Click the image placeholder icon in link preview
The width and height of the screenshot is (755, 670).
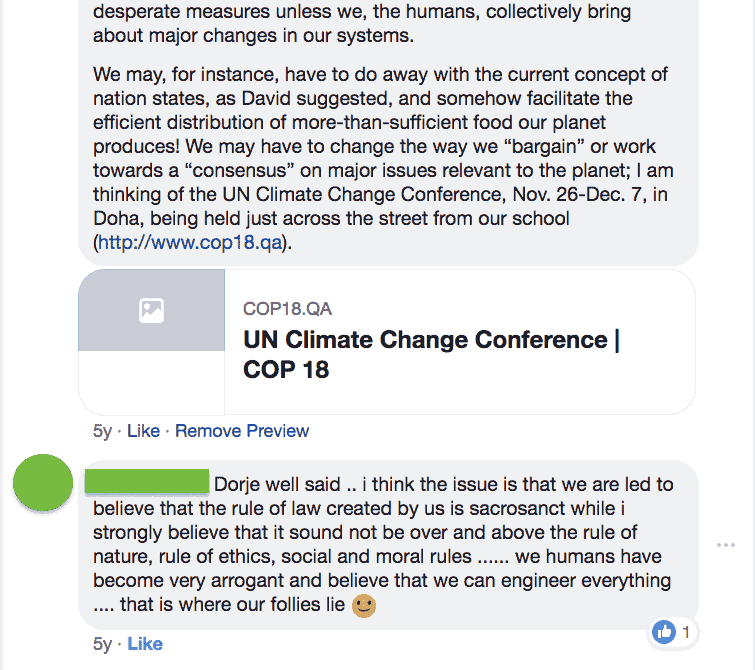pos(151,311)
